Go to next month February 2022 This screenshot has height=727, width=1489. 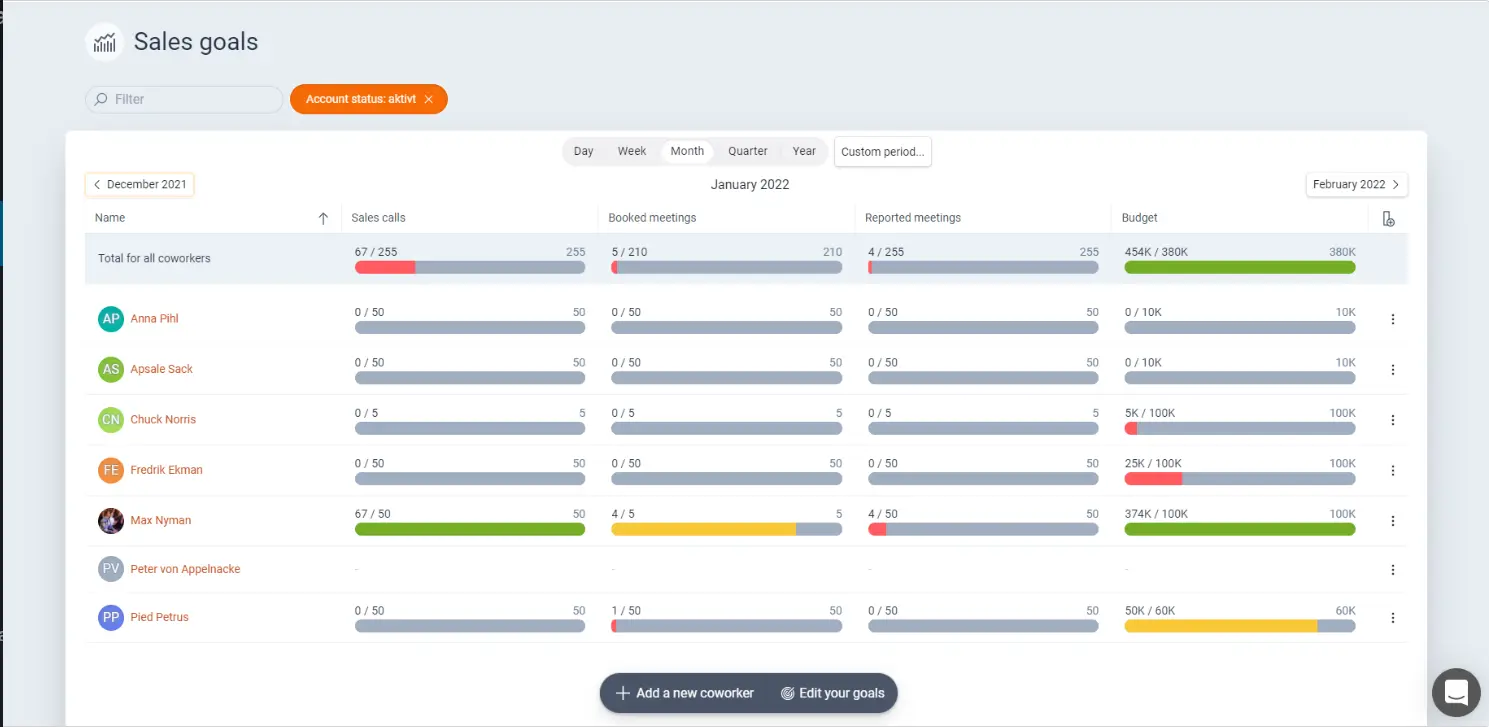click(x=1356, y=185)
